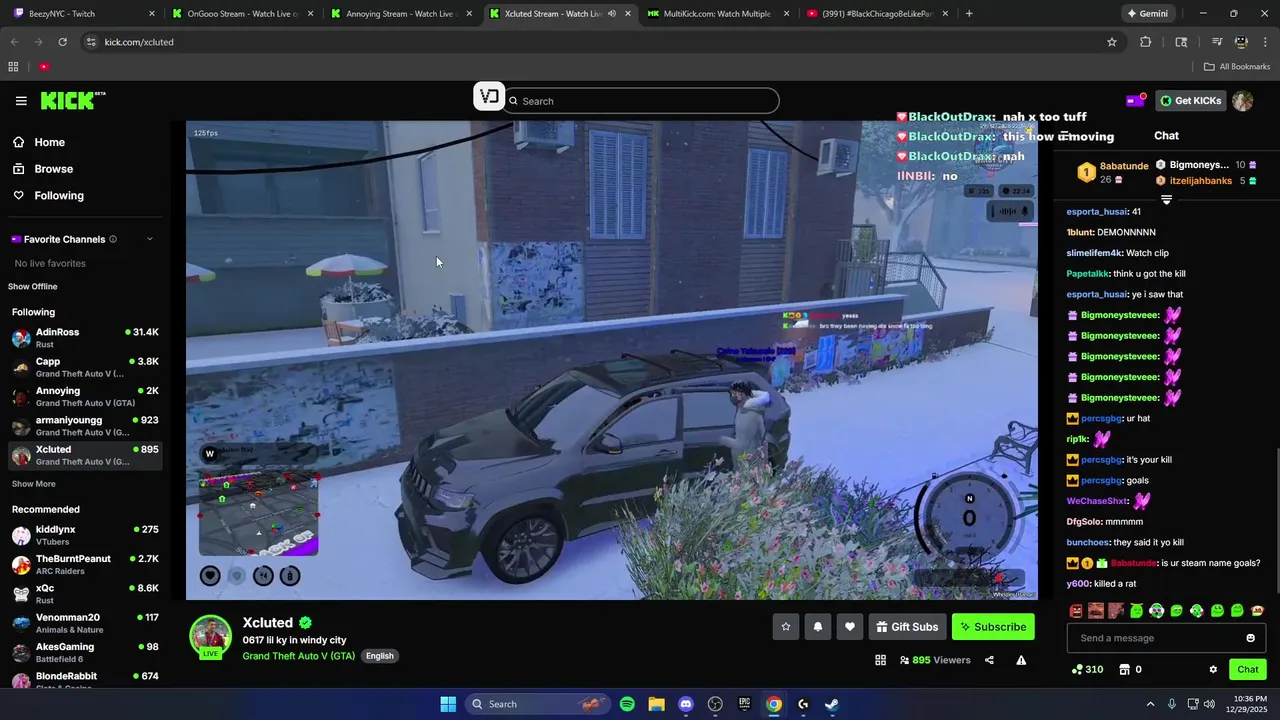Click the green Subscribe button

993,627
